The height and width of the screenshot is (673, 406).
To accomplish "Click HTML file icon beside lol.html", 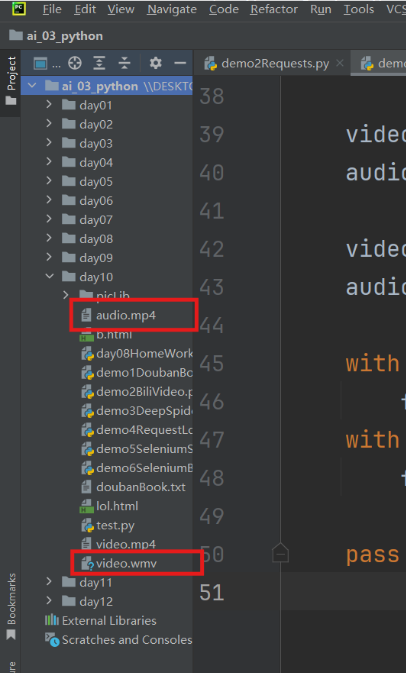I will (x=86, y=506).
